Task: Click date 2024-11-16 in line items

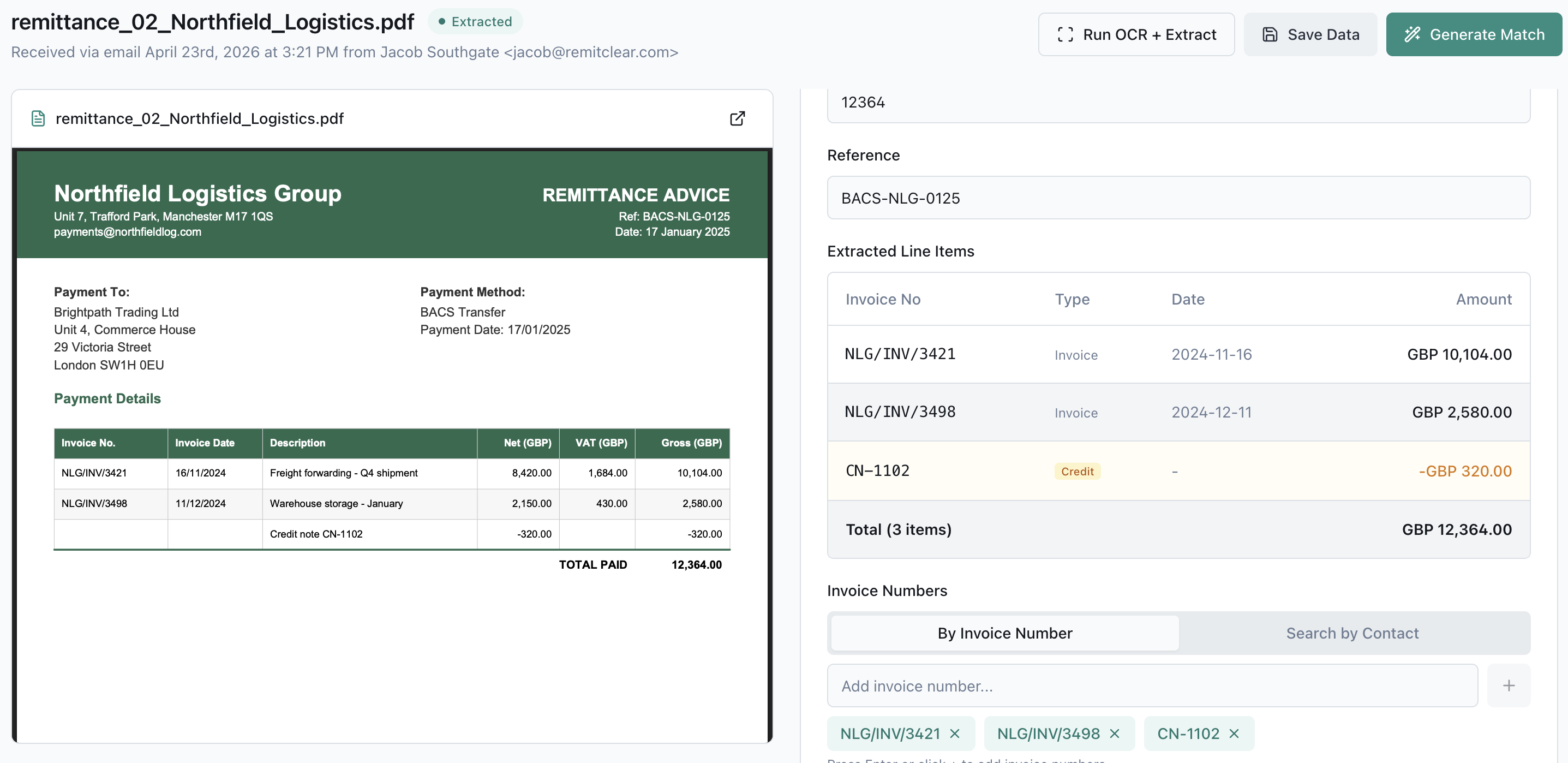Action: pyautogui.click(x=1211, y=354)
